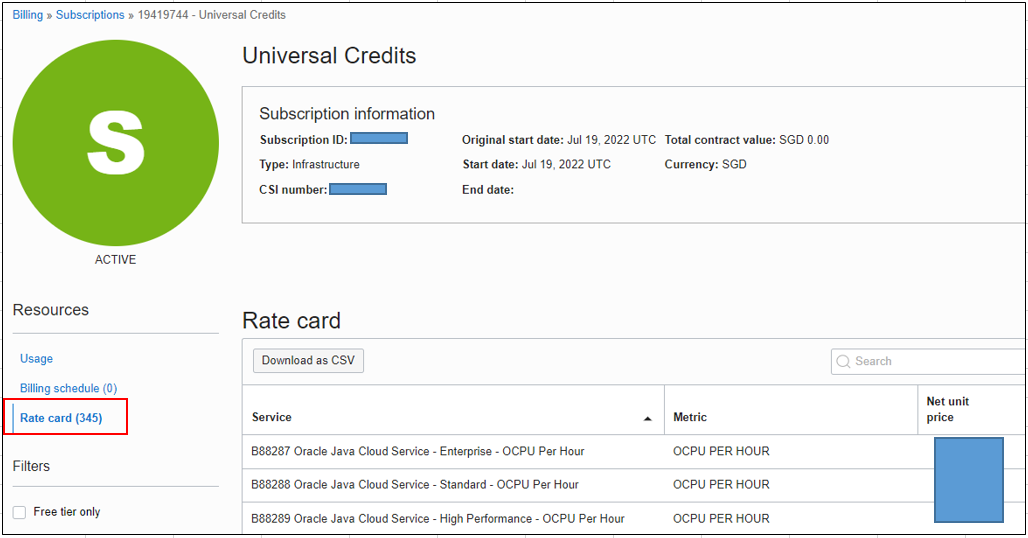1028x538 pixels.
Task: Click Start date Jul 19, 2022 UTC
Action: pos(536,164)
